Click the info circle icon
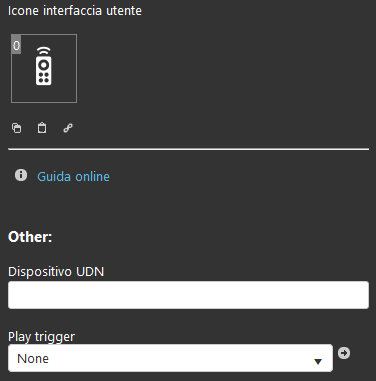 21,175
